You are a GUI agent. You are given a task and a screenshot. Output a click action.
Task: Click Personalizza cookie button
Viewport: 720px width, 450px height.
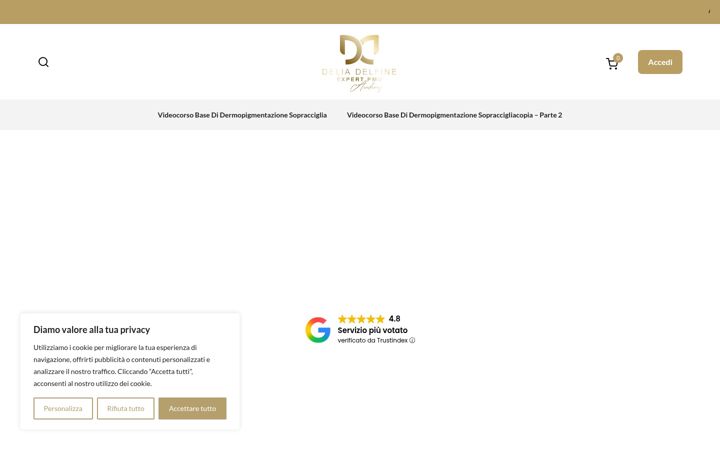(x=63, y=408)
